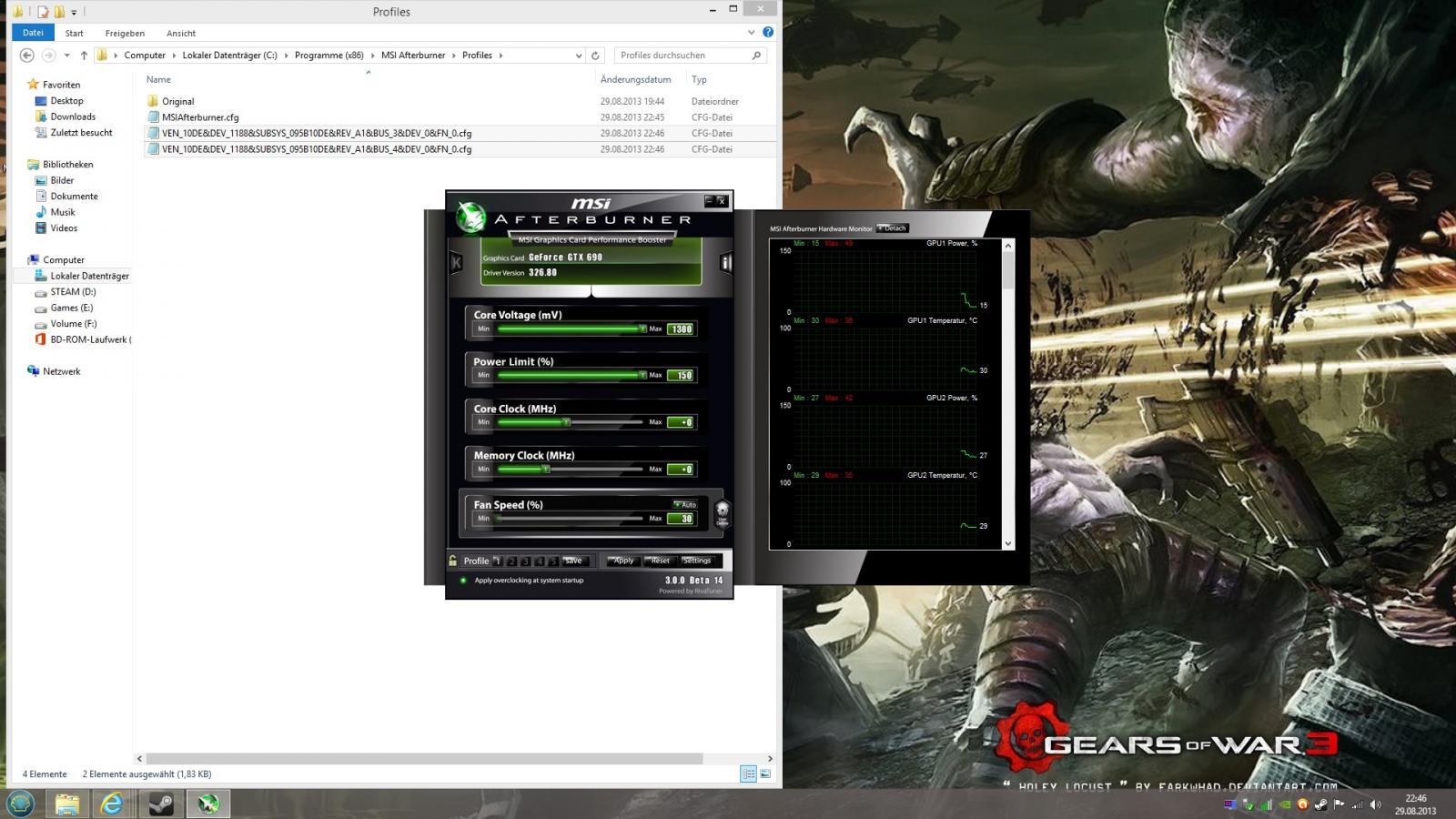Screen dimensions: 1456x819
Task: Expand the chevron after Programme (x86) in breadcrumb
Action: [x=372, y=56]
